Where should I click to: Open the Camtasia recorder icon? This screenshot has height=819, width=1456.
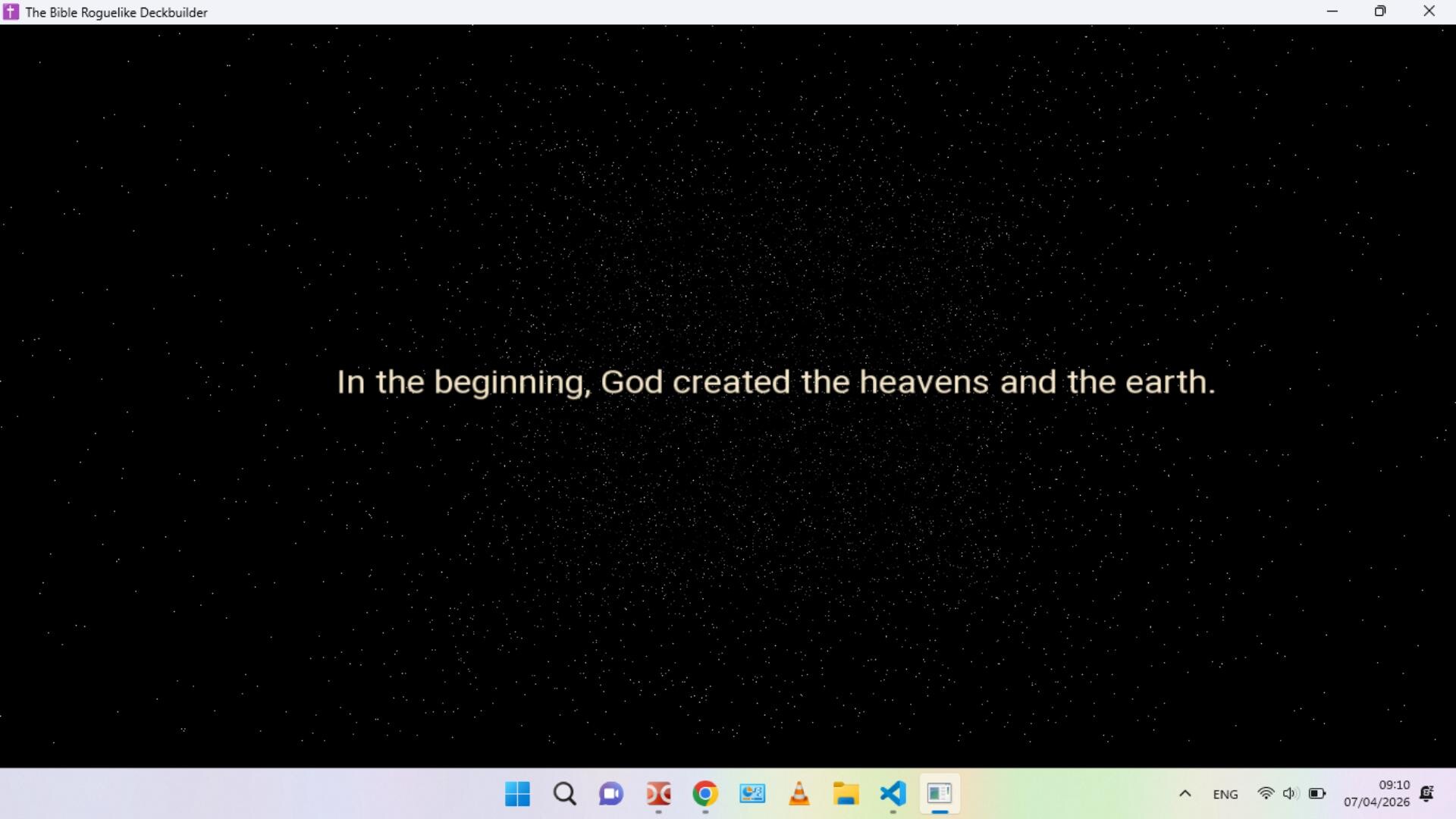658,794
